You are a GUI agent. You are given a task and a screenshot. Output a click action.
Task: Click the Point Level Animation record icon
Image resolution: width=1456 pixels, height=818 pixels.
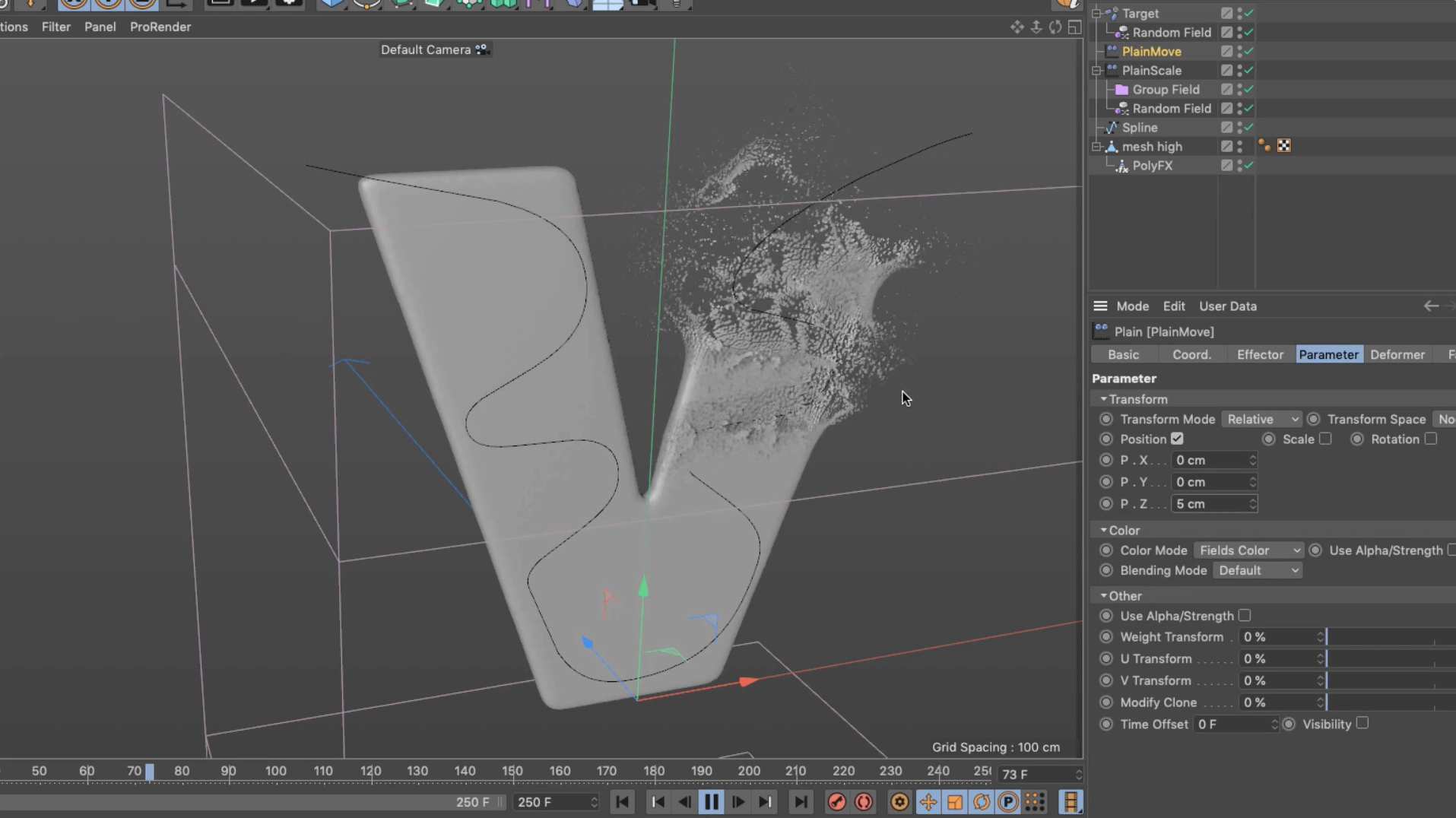click(1034, 802)
